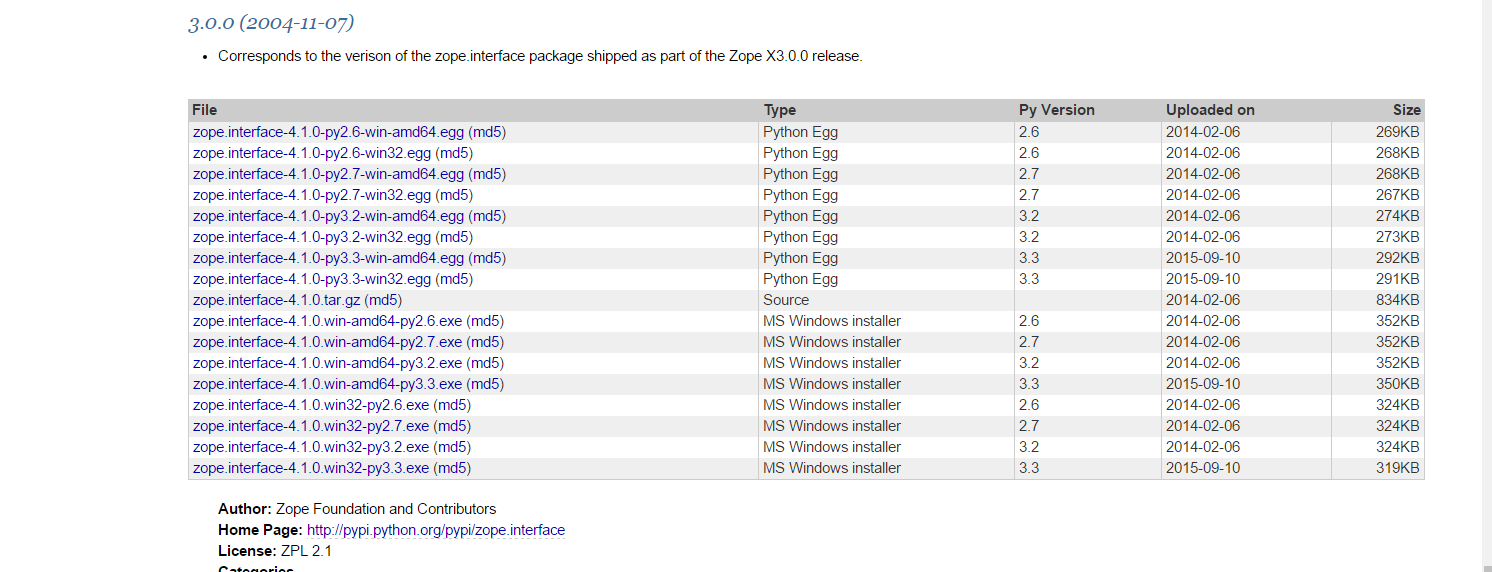Open md5 link for win32-py3.3.exe
The image size is (1492, 572).
452,468
